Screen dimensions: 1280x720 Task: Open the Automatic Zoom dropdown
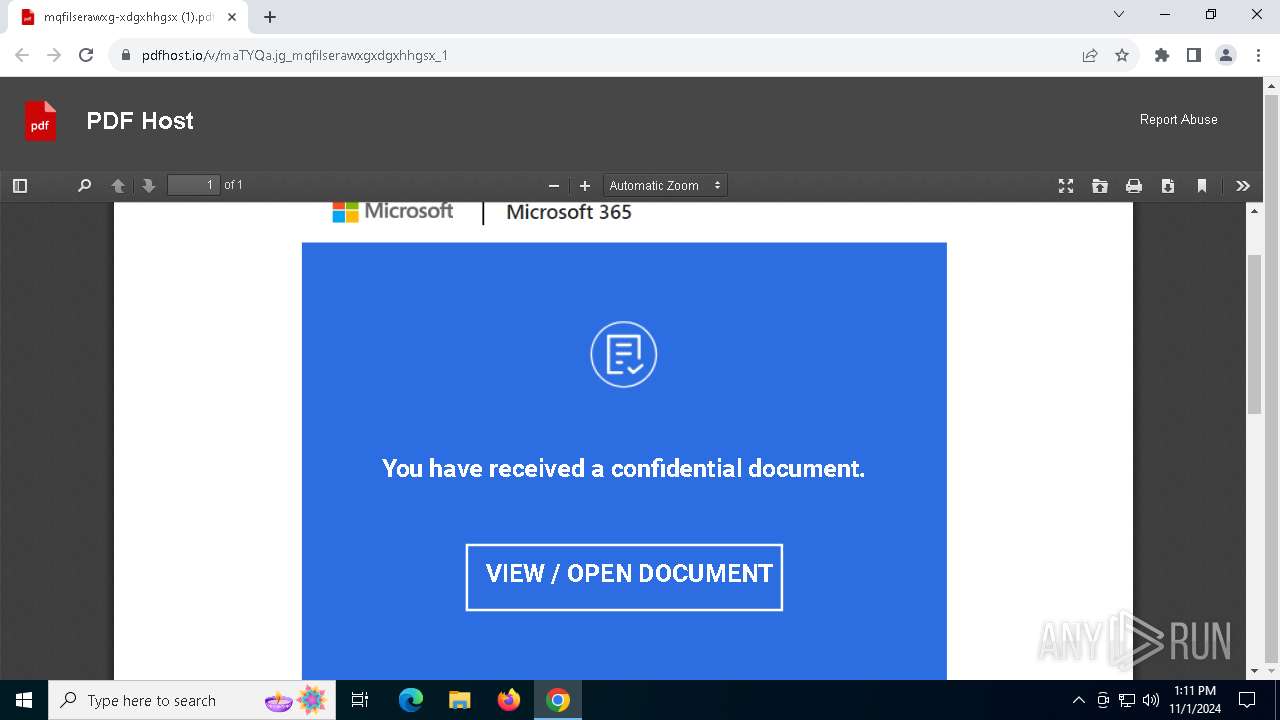[x=665, y=186]
